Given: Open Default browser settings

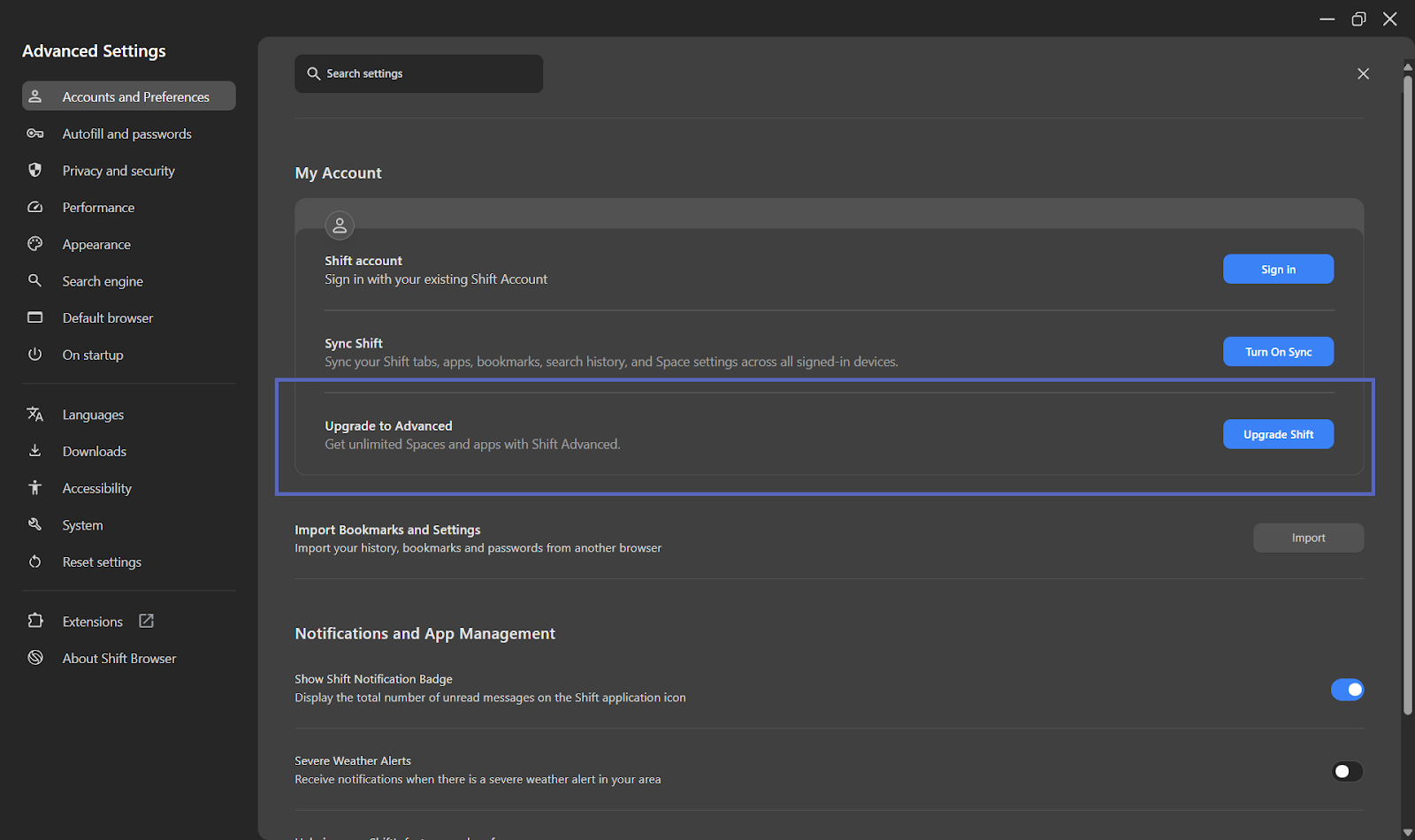Looking at the screenshot, I should pyautogui.click(x=129, y=317).
